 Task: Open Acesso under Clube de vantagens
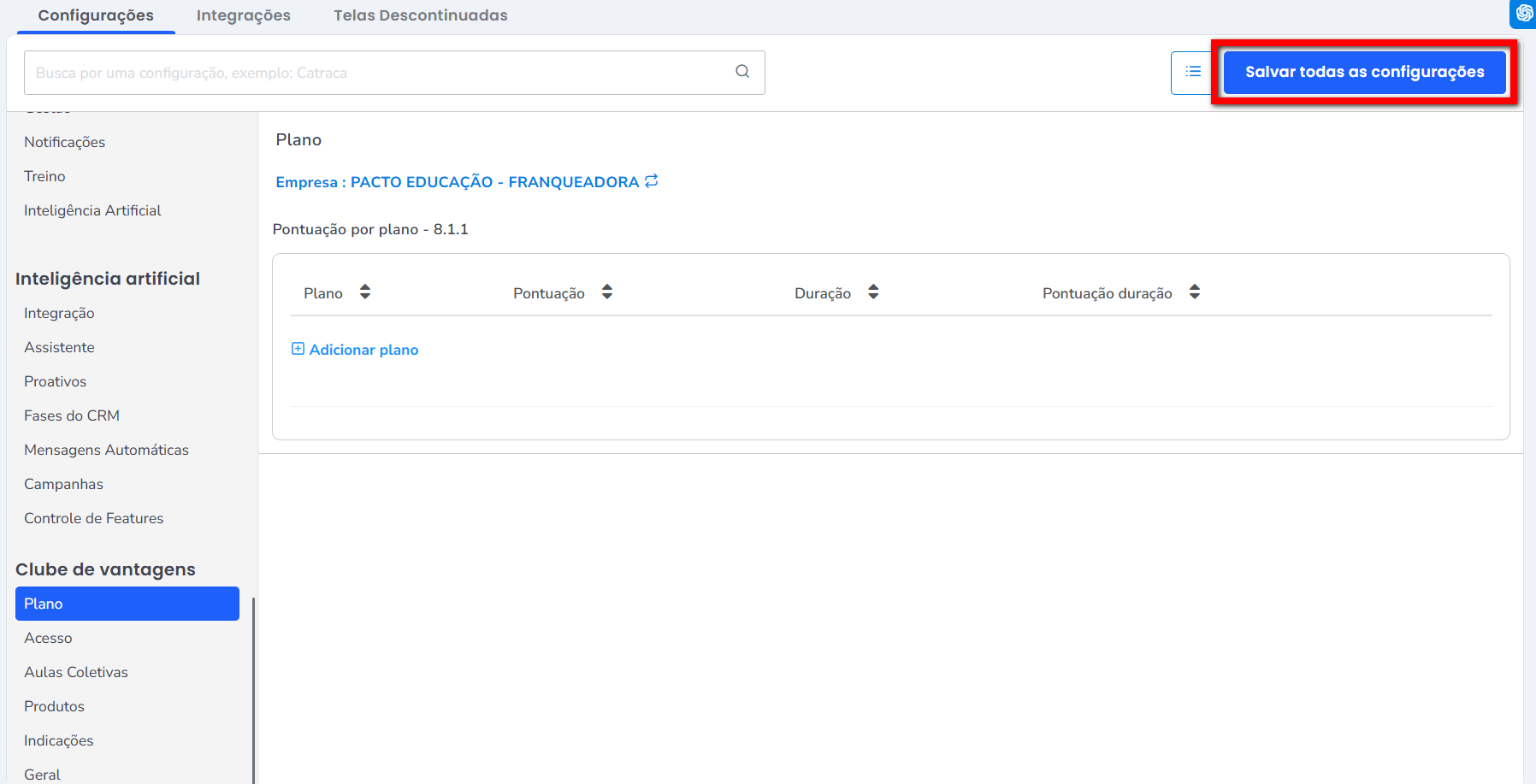coord(48,638)
